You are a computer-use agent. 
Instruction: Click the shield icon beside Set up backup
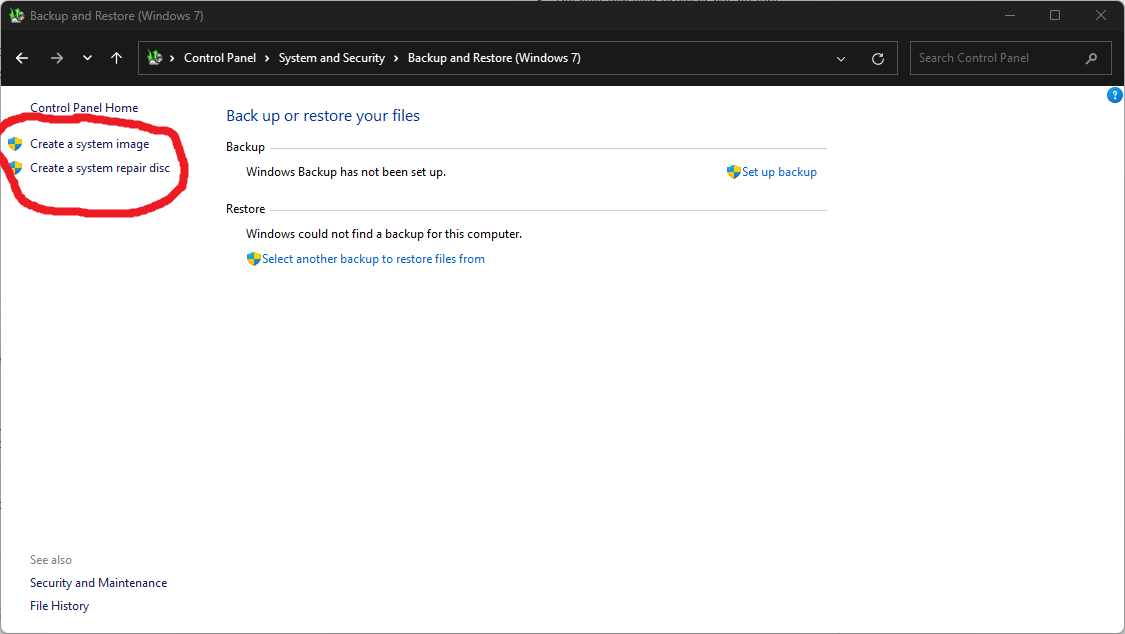pos(733,171)
